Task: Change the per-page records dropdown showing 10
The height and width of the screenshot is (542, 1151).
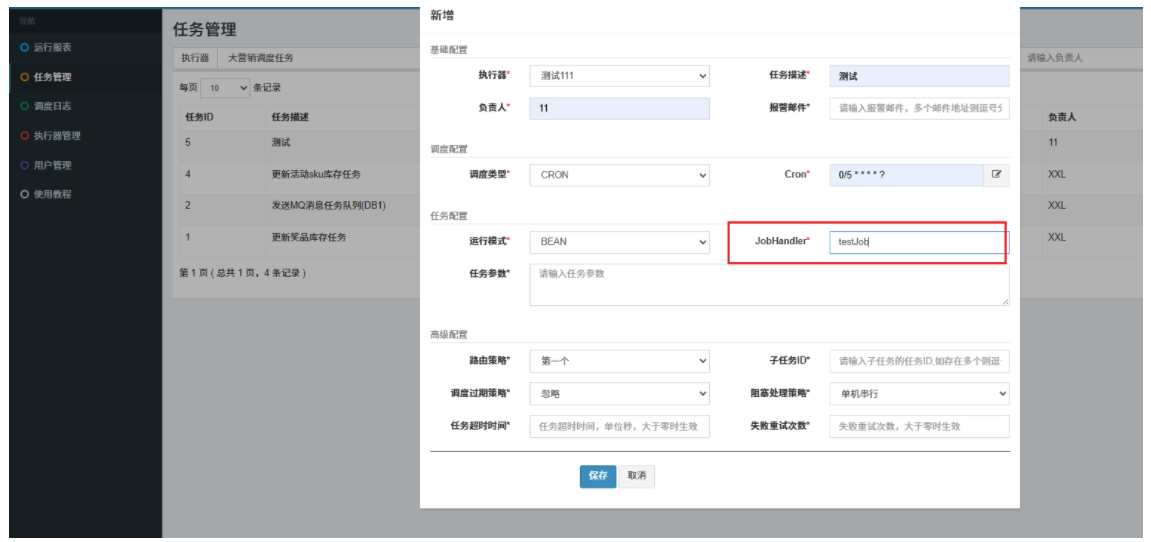Action: point(226,88)
